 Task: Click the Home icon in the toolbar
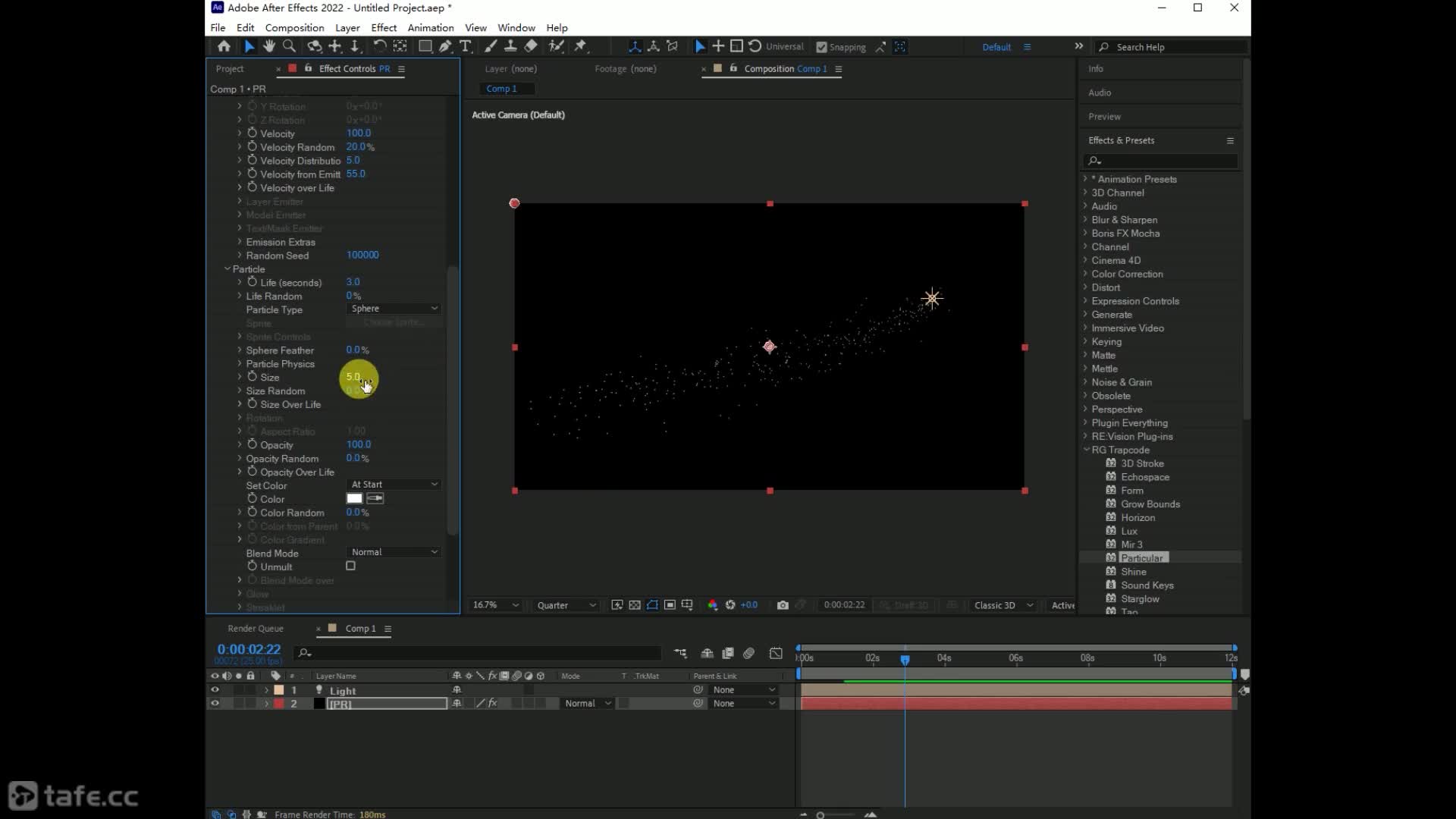click(224, 46)
